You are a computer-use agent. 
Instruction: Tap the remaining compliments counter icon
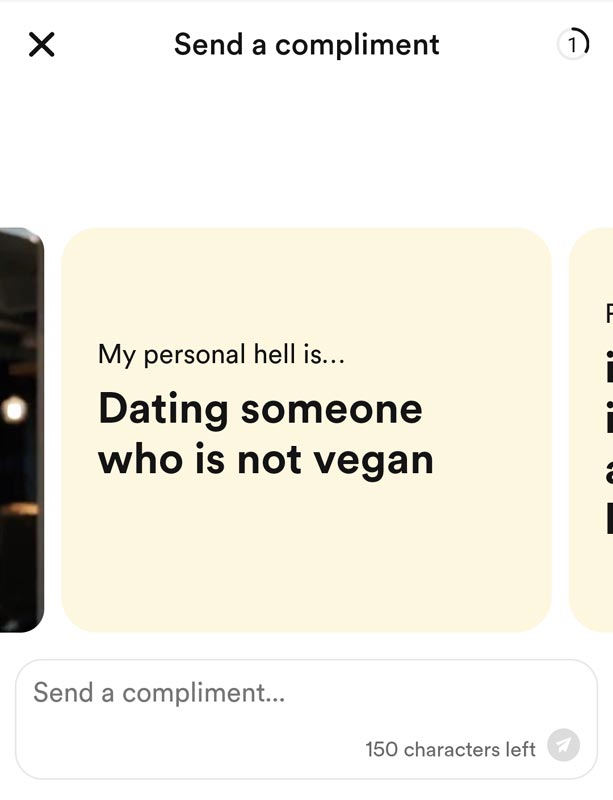coord(573,44)
